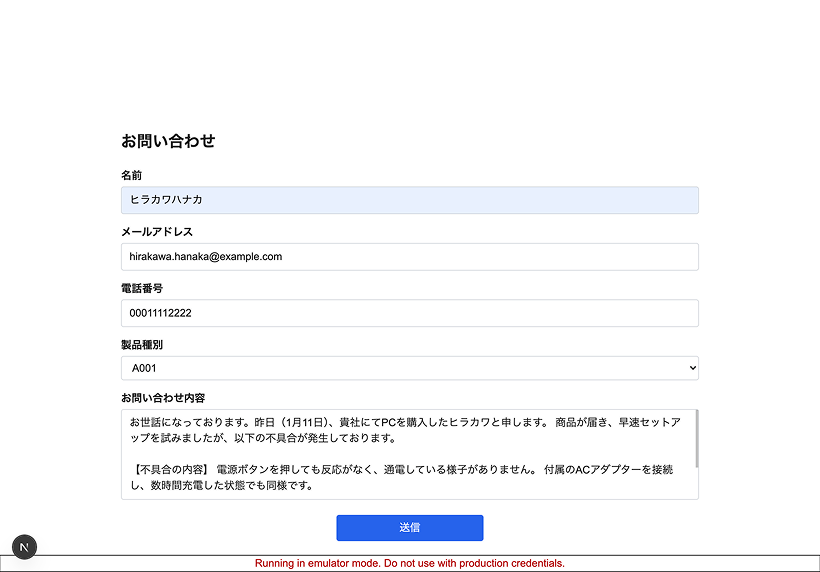Open the Next.js dev tools N icon
The width and height of the screenshot is (820, 572).
(25, 546)
